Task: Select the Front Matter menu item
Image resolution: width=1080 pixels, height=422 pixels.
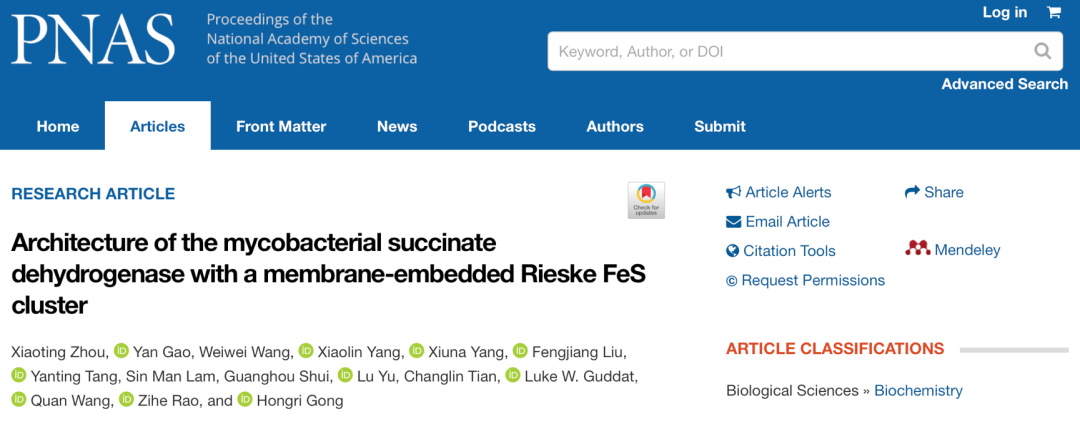Action: [x=281, y=127]
